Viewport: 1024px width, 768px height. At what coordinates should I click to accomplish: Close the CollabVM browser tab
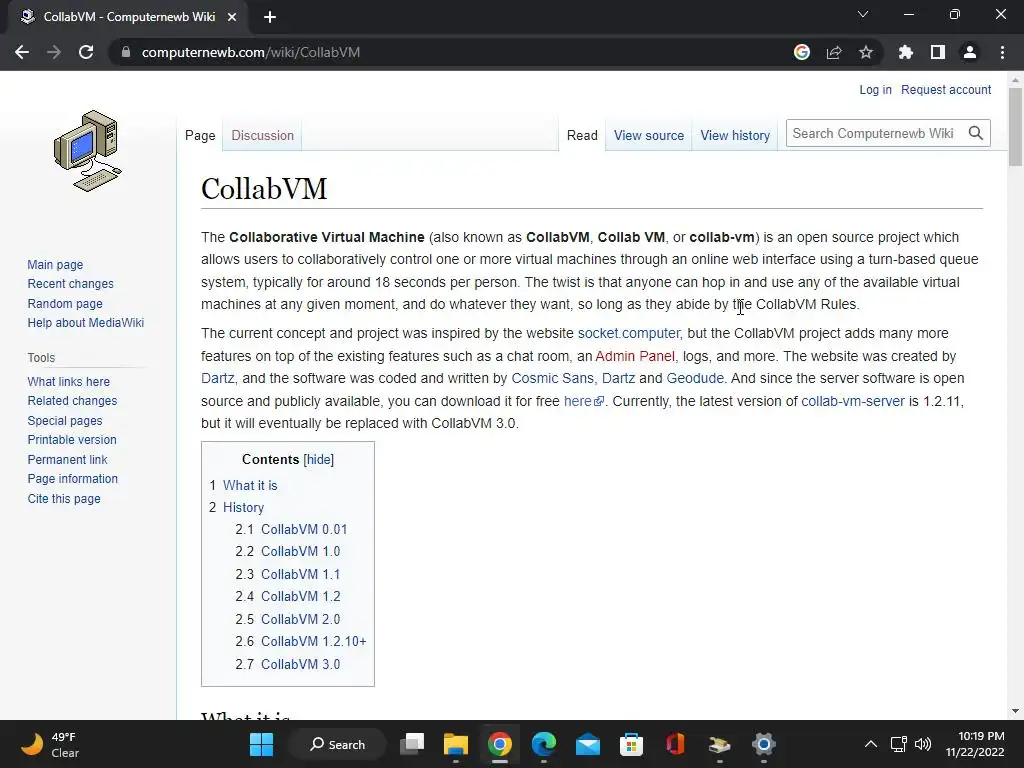tap(232, 17)
